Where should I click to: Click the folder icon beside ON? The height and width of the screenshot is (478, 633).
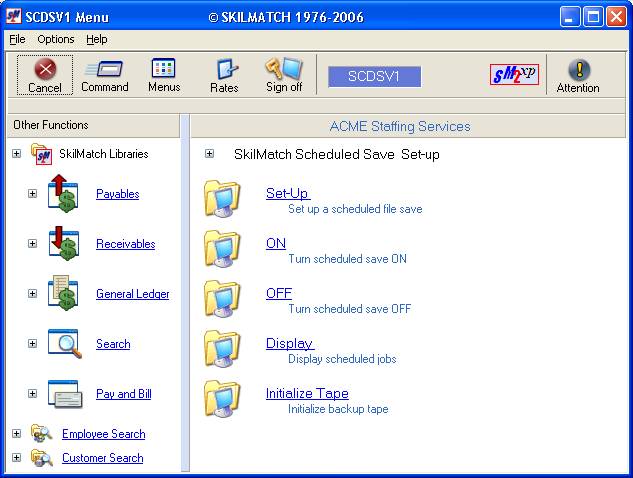(222, 249)
